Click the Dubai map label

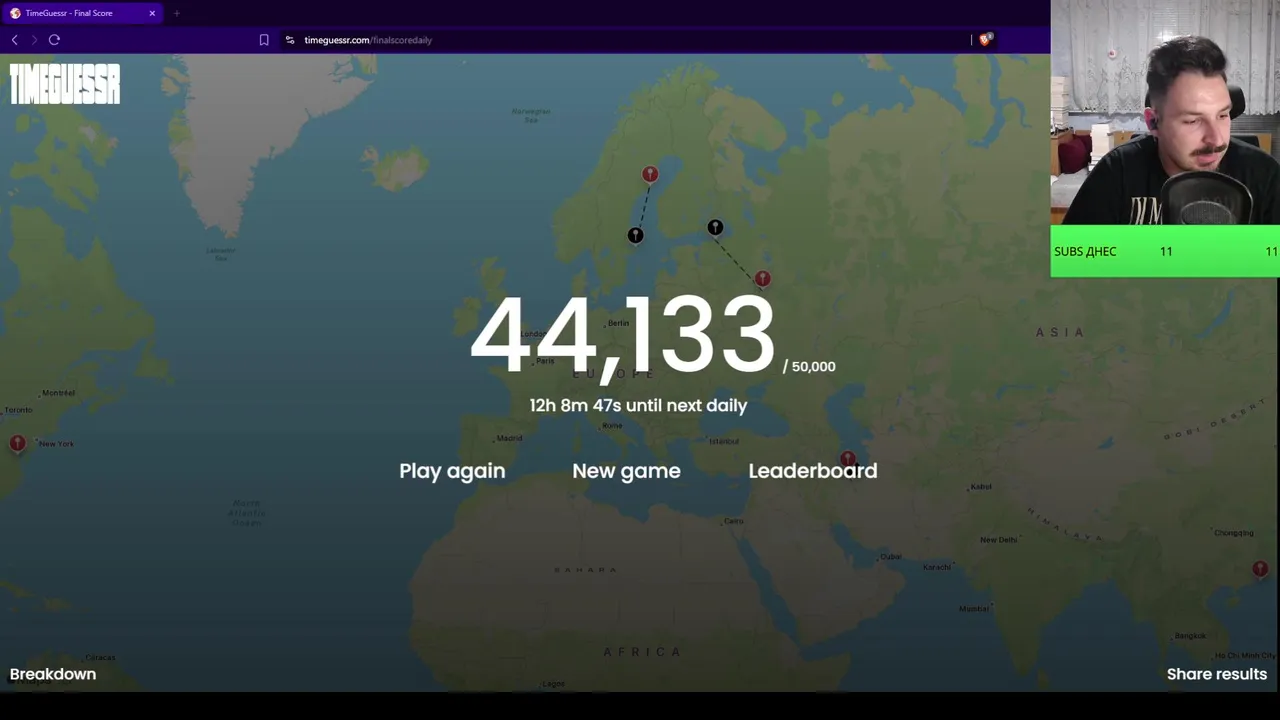(891, 557)
